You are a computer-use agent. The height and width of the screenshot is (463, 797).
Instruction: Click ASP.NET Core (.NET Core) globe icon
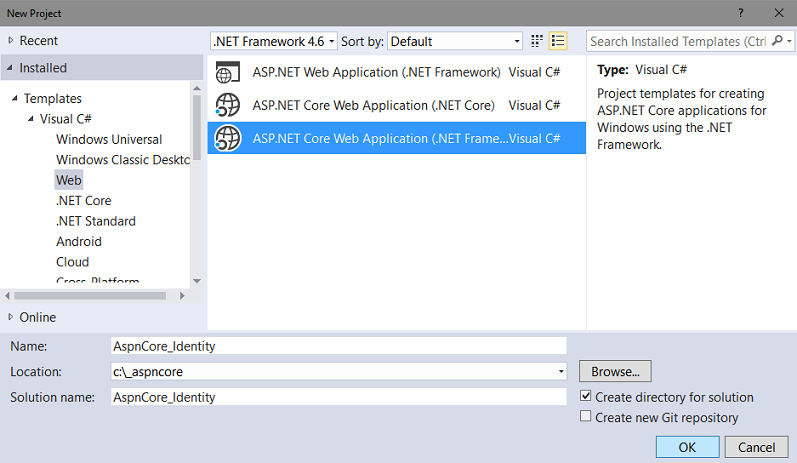coord(227,105)
